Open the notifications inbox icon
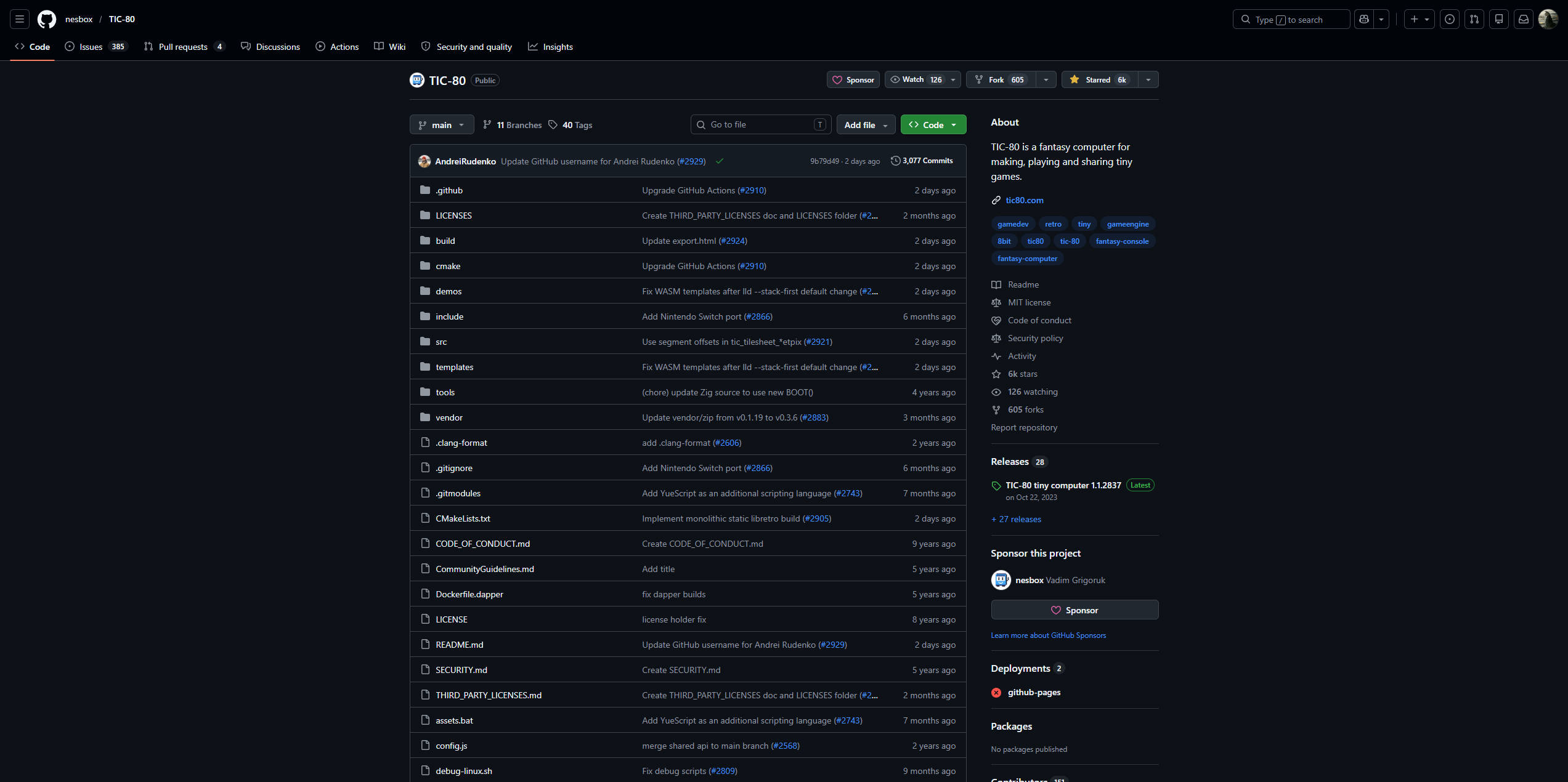Image resolution: width=1568 pixels, height=782 pixels. 1524,19
